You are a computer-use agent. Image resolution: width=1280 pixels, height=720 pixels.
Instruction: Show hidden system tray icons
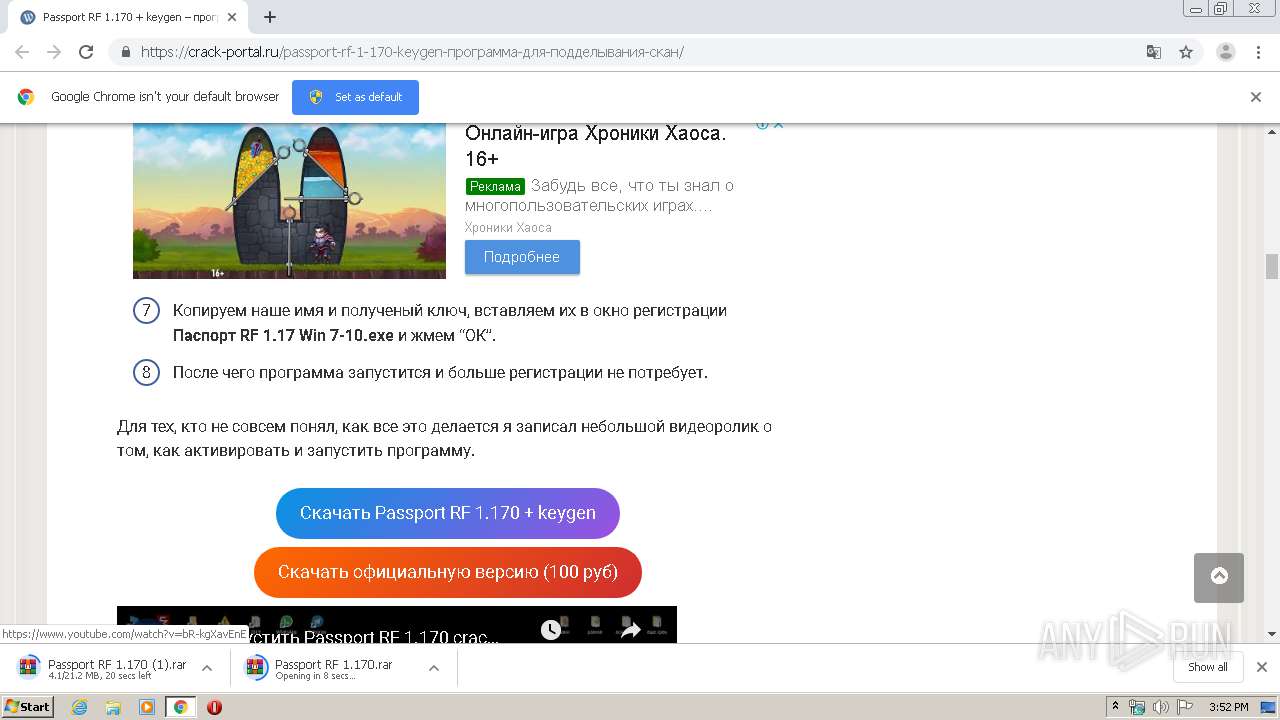[1115, 707]
